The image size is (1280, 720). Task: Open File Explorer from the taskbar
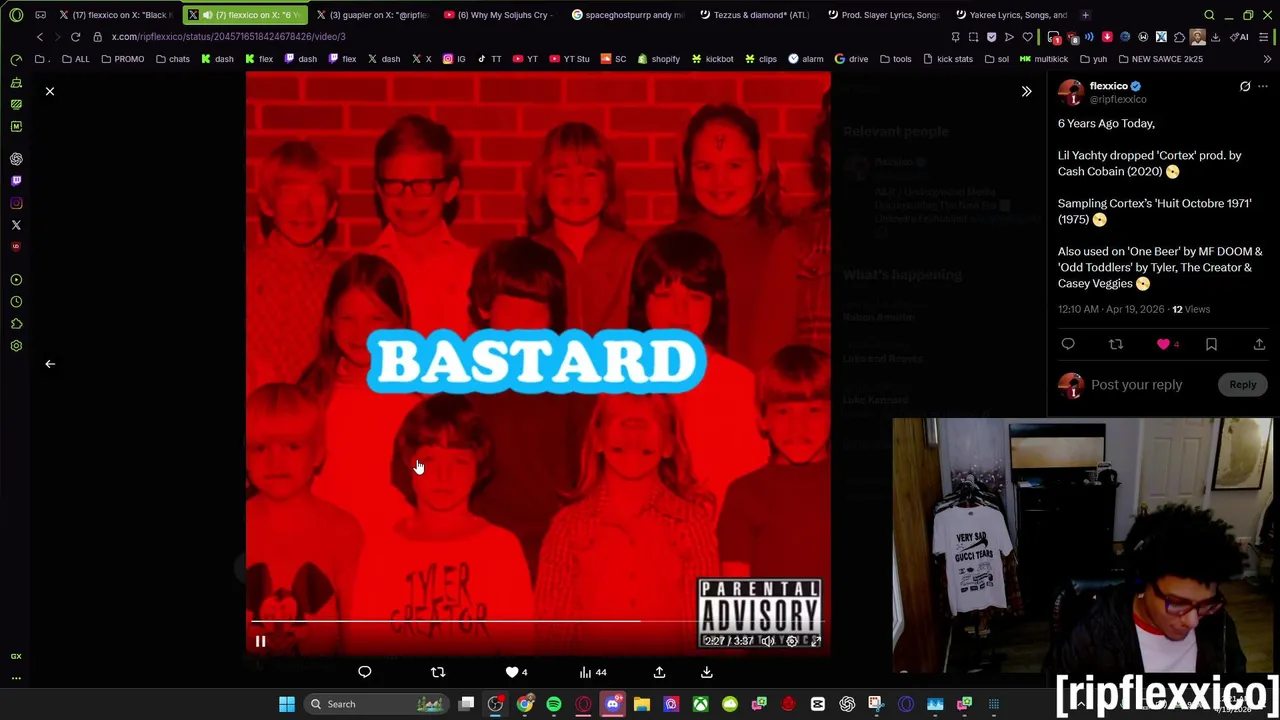pos(642,704)
